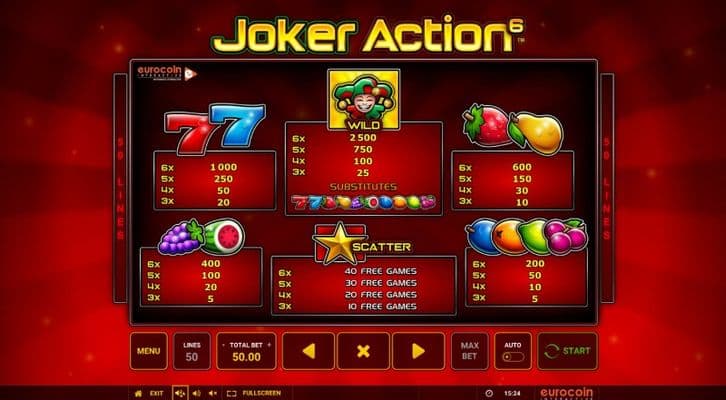Click the LINES 50 selector

tap(192, 351)
